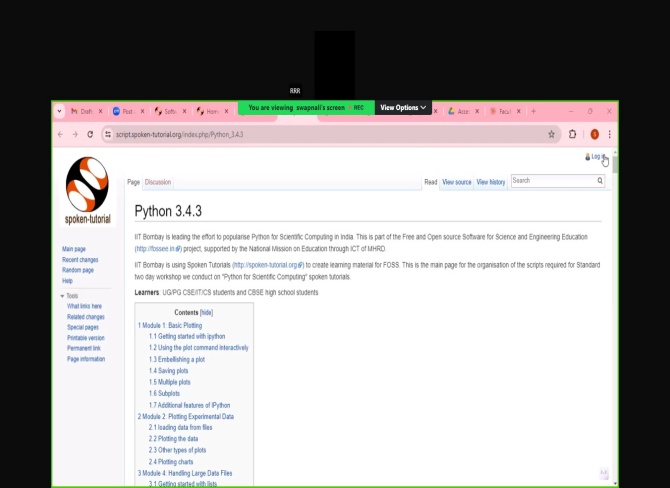
Task: Open the Embellishing a plot link
Action: coord(177,359)
